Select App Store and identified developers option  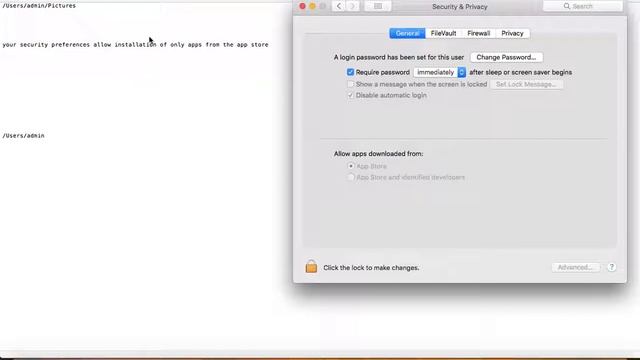(x=351, y=177)
